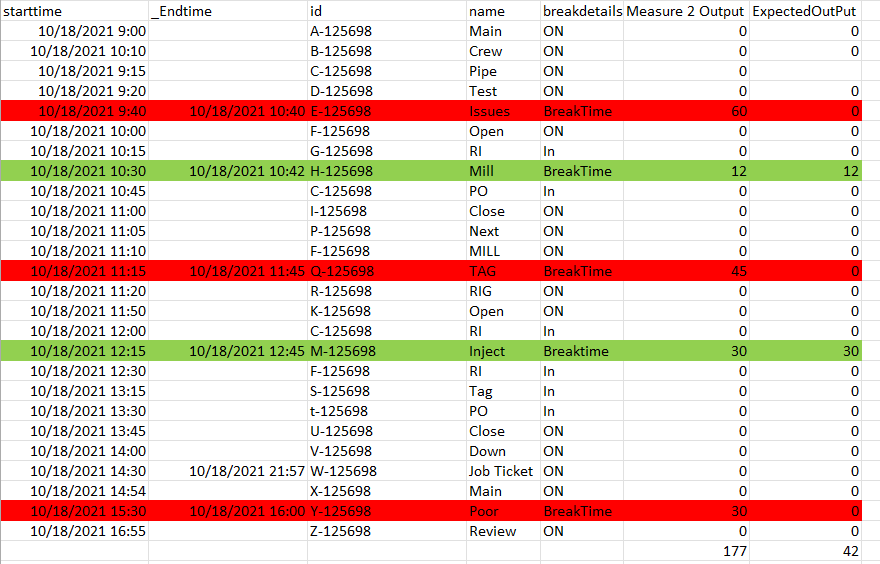Select the starttime column header cell
The image size is (880, 564).
click(75, 11)
